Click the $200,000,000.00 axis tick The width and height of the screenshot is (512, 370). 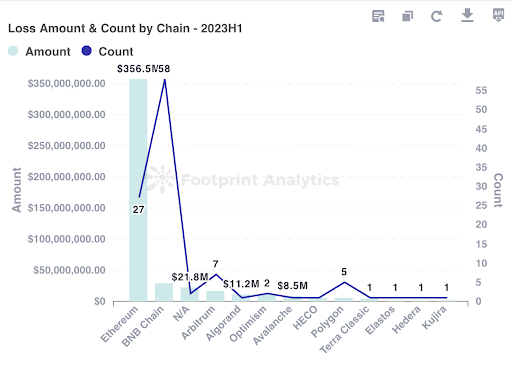(66, 177)
